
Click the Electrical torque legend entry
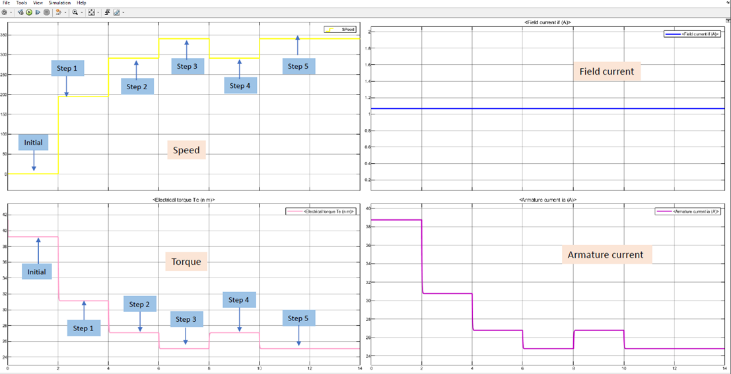point(321,212)
